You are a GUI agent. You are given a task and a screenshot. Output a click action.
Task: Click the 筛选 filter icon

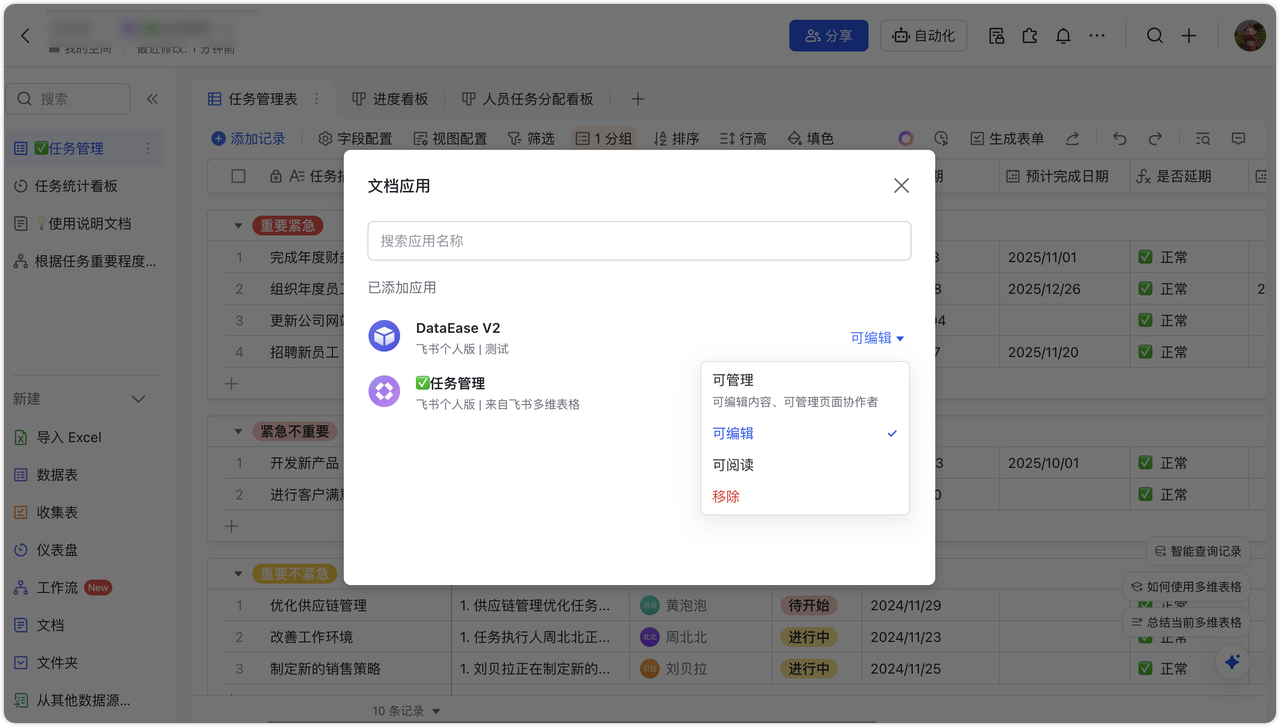click(515, 138)
